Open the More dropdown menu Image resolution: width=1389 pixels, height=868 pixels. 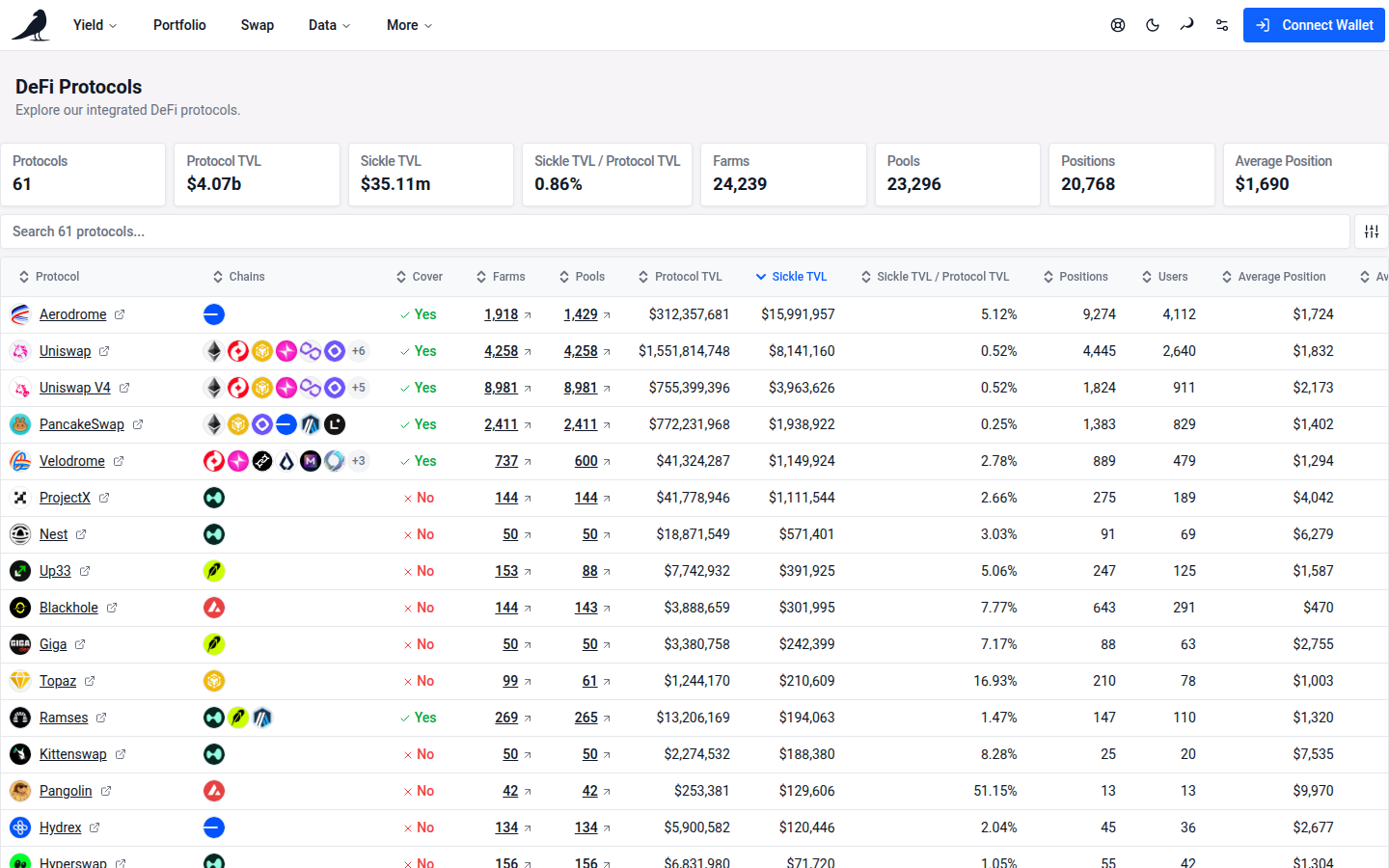pos(409,25)
